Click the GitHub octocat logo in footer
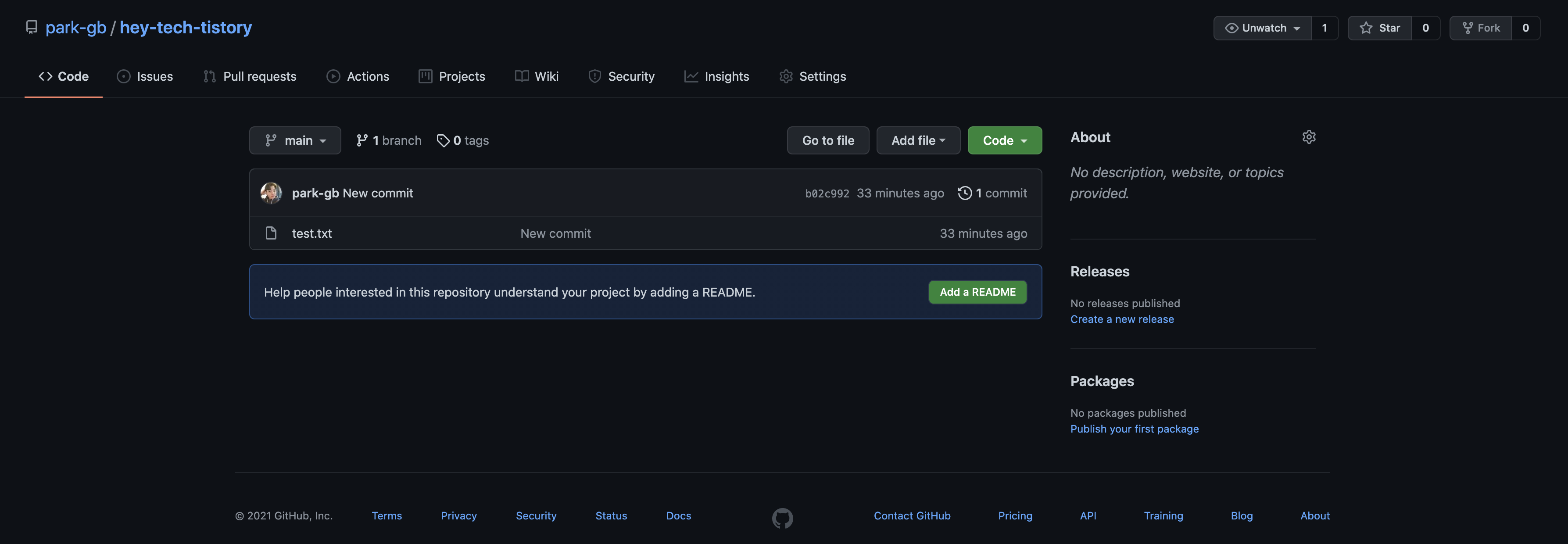The image size is (1568, 544). 782,518
